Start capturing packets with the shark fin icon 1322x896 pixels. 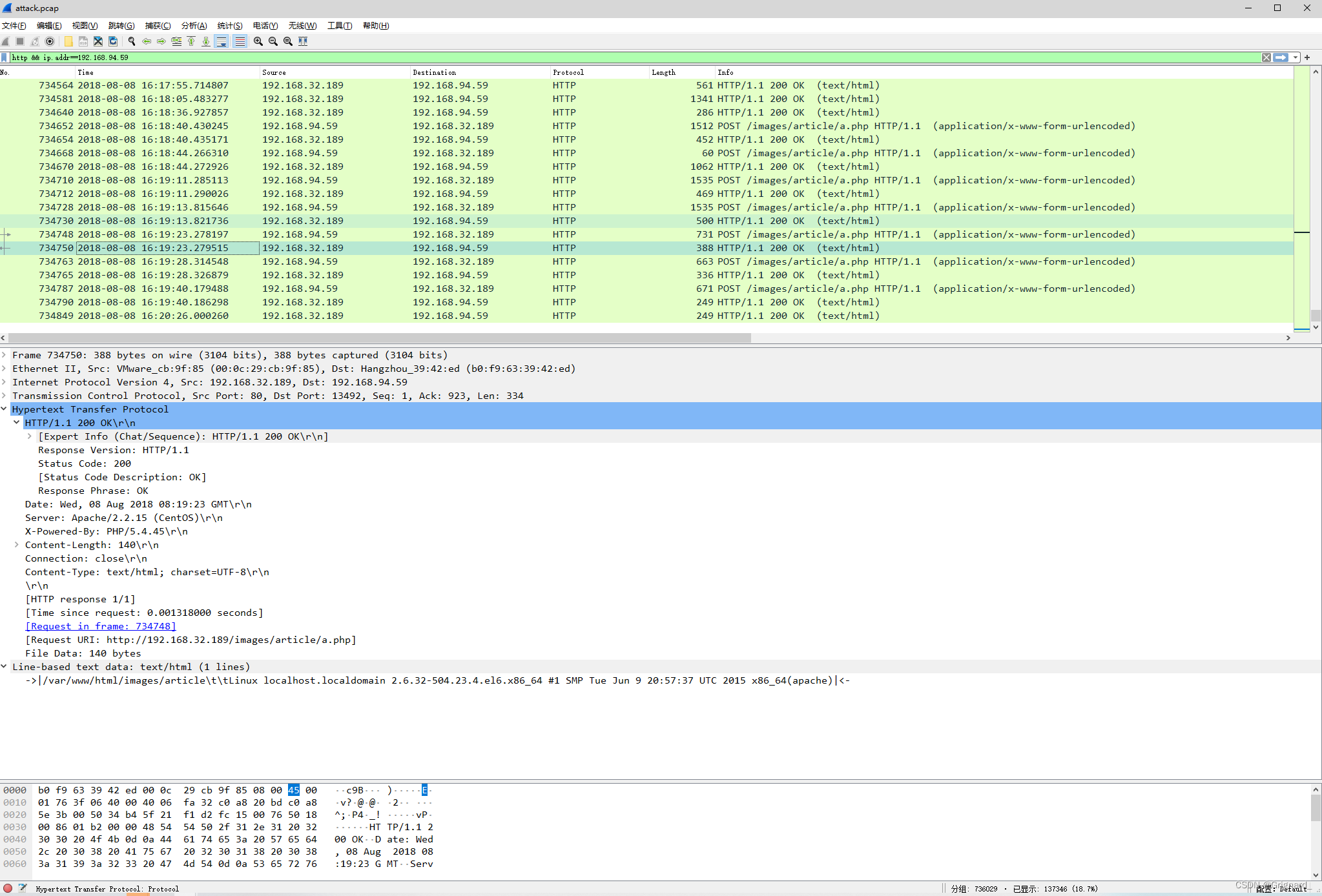(6, 41)
